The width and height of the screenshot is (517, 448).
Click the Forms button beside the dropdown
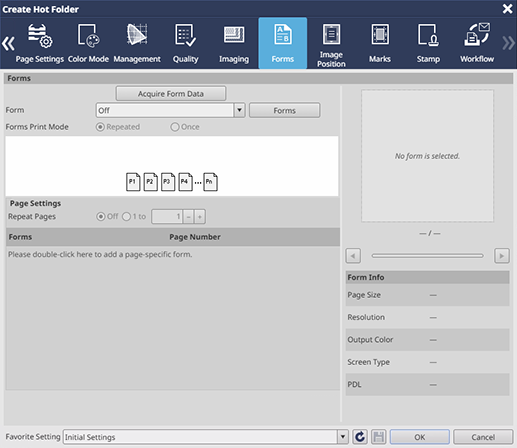tap(284, 110)
